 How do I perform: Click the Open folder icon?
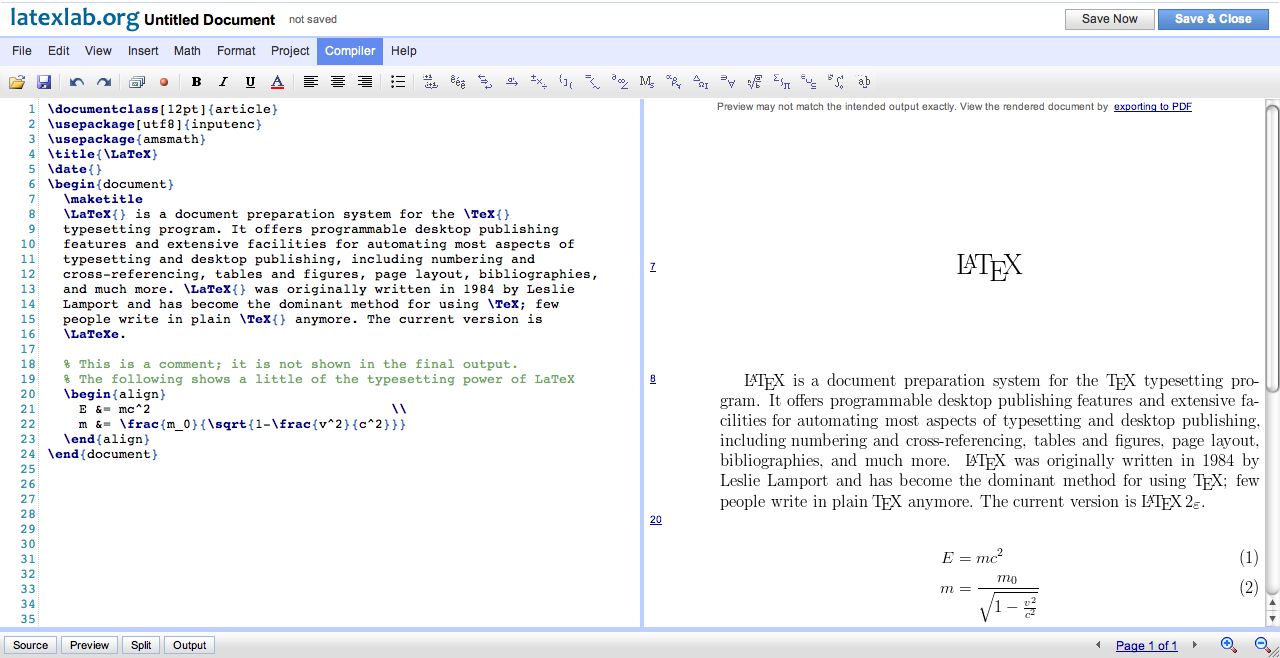(17, 82)
